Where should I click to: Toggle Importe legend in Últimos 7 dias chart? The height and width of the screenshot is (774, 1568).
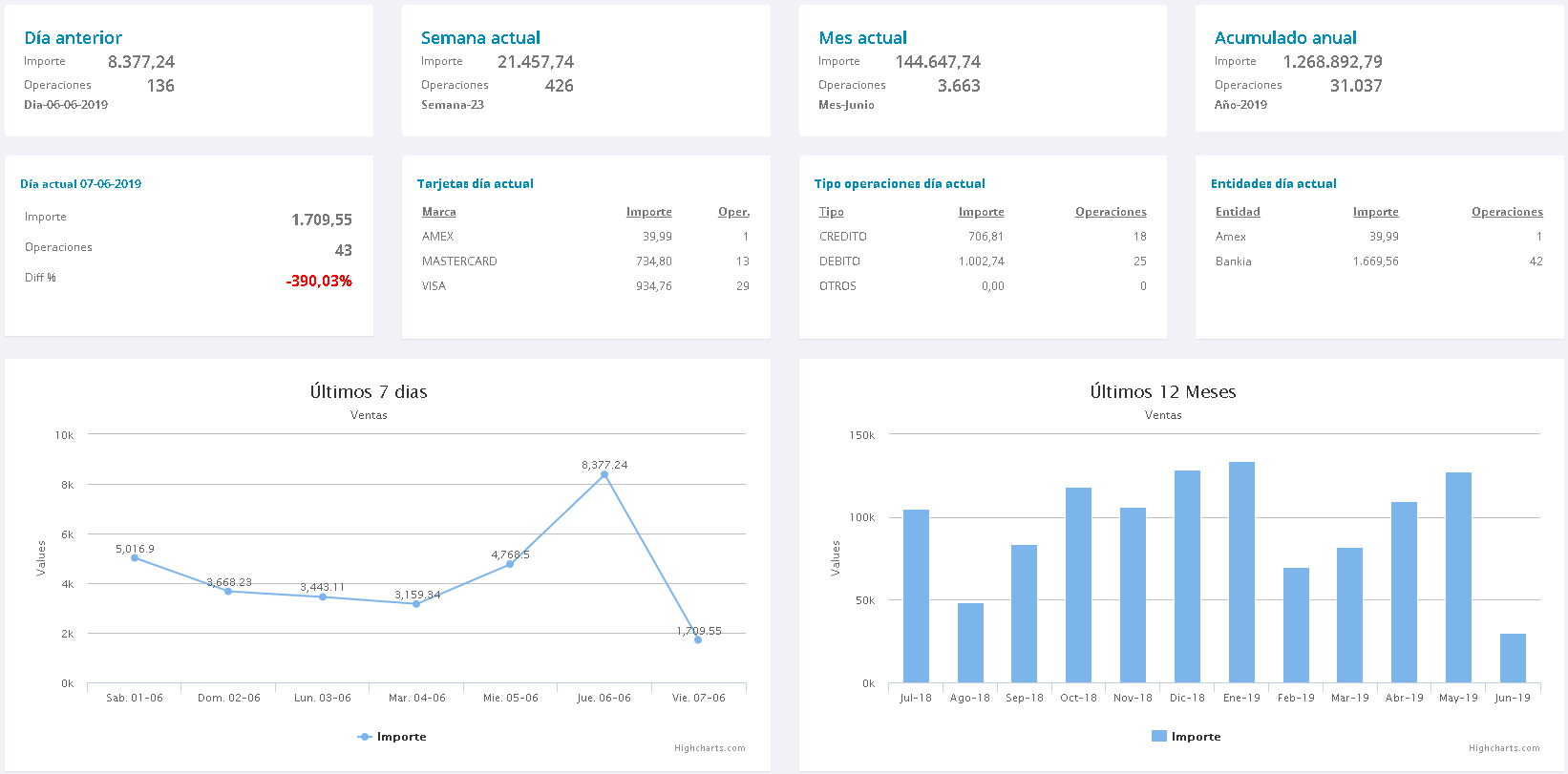point(392,737)
